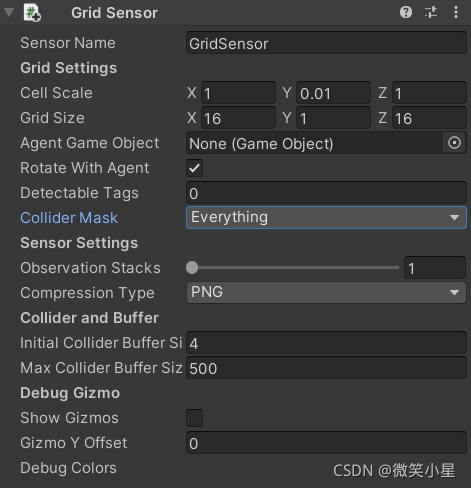
Task: Select the Grid Size X value field
Action: 238,118
